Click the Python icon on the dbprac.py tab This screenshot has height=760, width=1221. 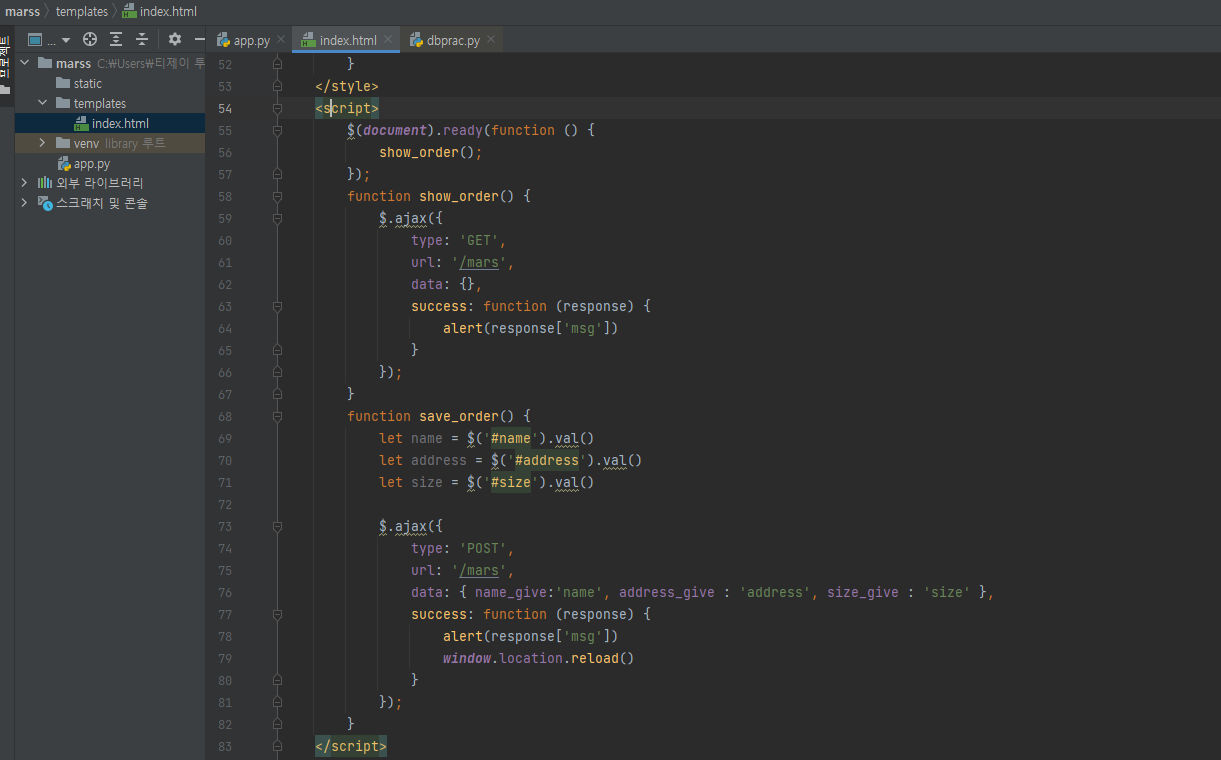(x=416, y=40)
